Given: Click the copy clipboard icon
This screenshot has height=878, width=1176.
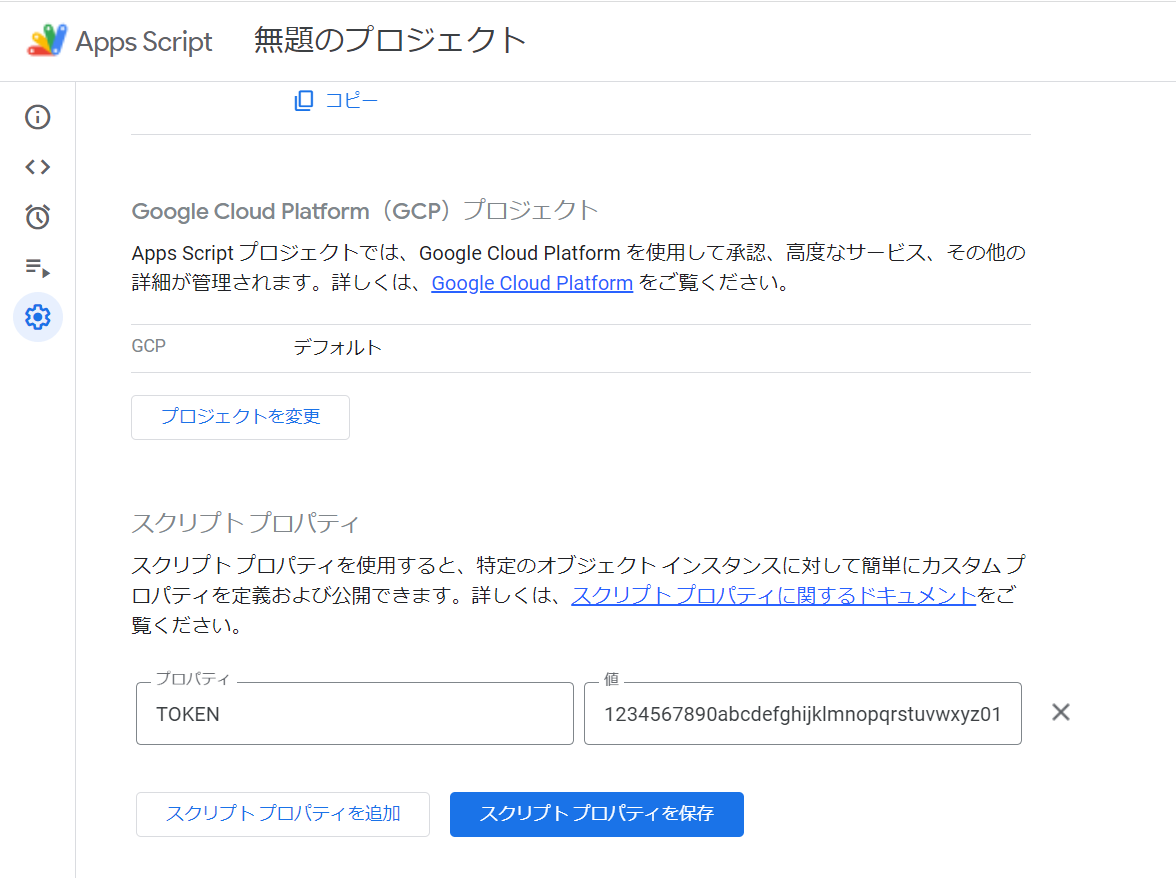Looking at the screenshot, I should pos(304,100).
